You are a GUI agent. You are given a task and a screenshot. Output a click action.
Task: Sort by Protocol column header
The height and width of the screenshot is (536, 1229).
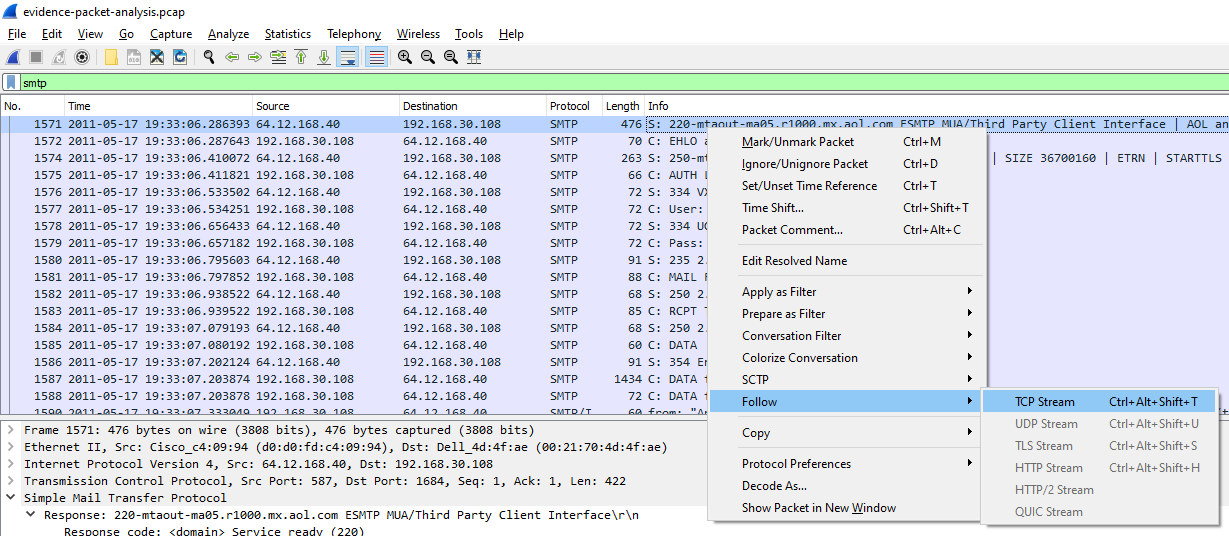pos(574,106)
